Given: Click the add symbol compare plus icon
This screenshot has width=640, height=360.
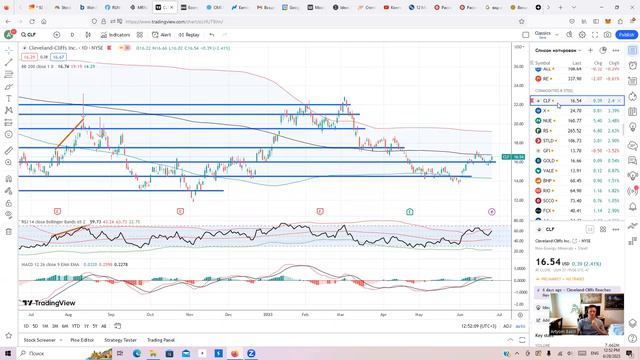Looking at the screenshot, I should (x=57, y=35).
